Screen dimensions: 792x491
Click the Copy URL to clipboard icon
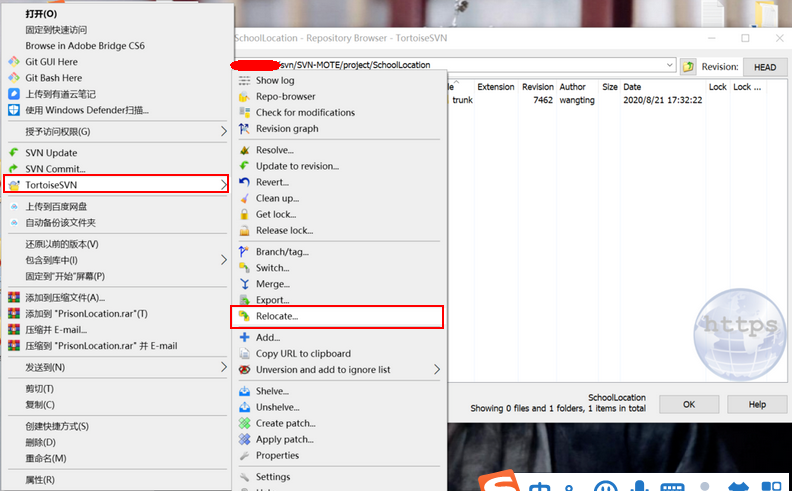[x=244, y=354]
